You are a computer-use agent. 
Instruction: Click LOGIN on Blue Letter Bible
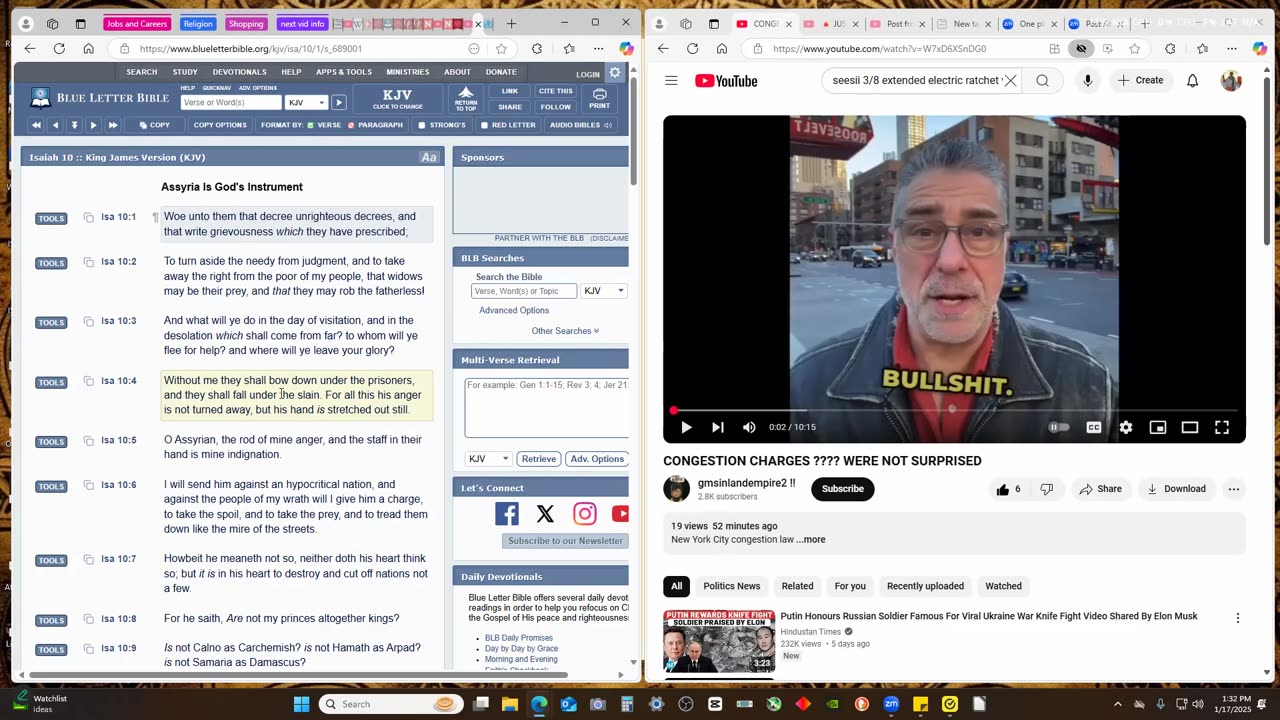[588, 74]
